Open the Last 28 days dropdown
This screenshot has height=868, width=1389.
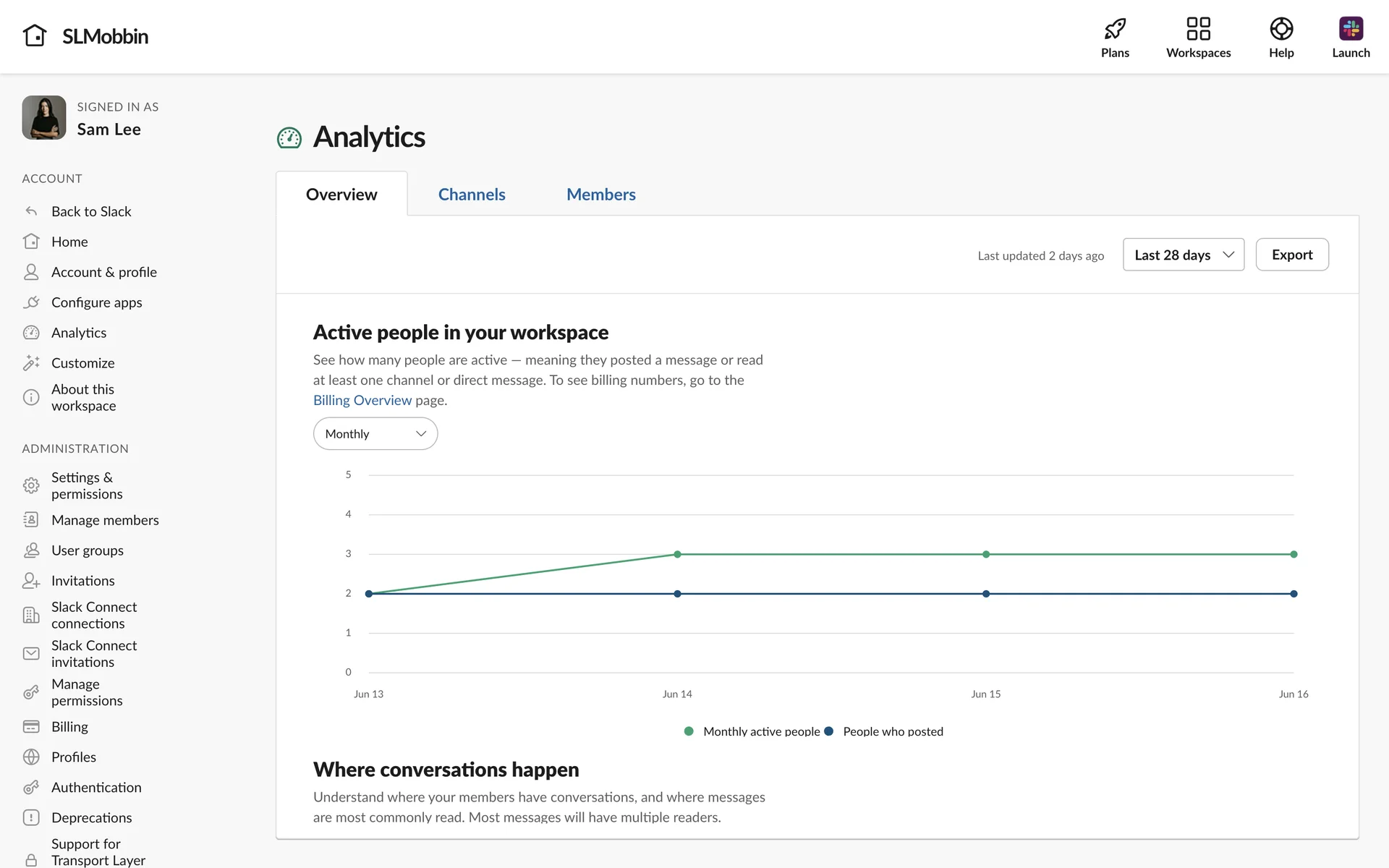pyautogui.click(x=1183, y=255)
